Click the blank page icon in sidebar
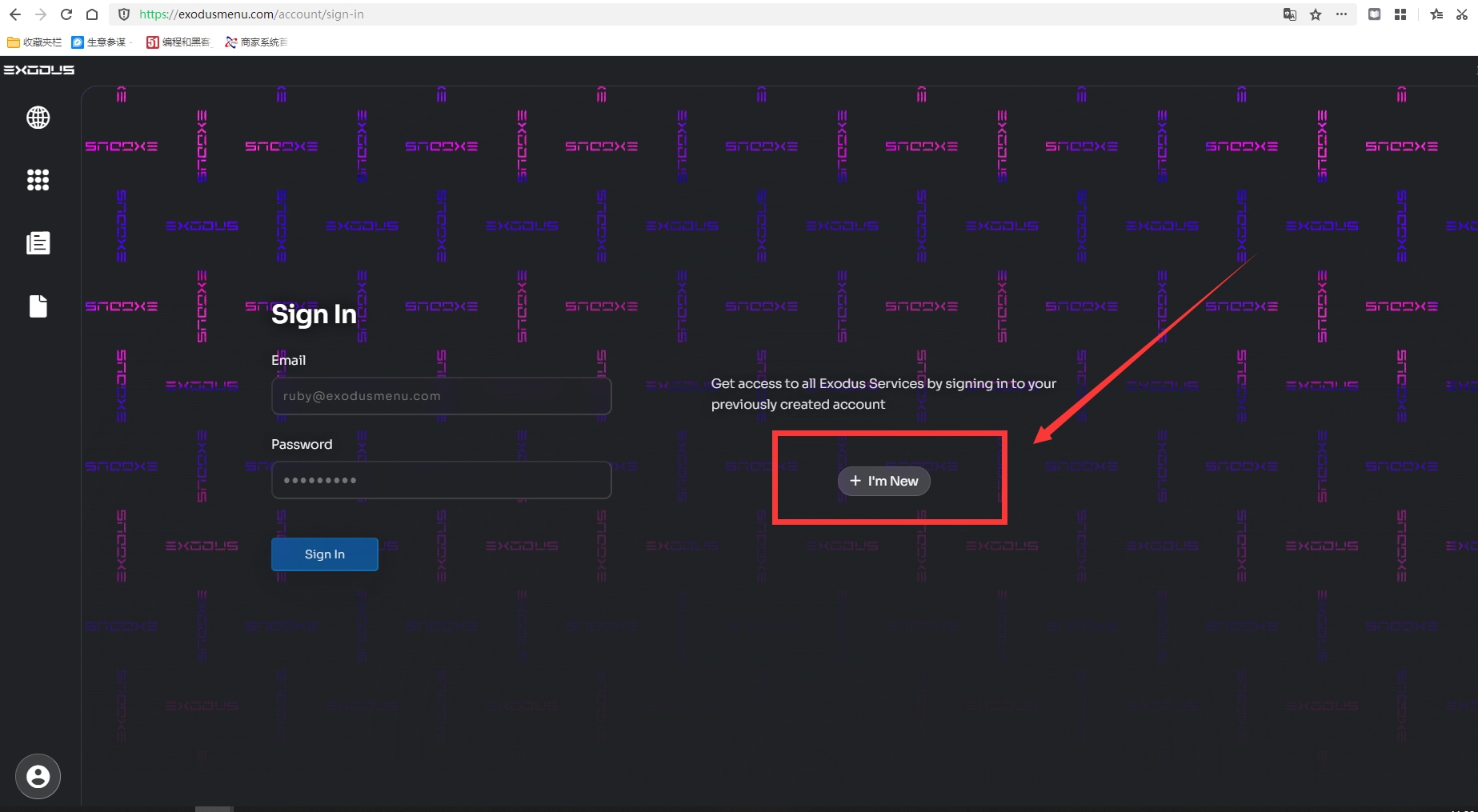1478x812 pixels. click(38, 306)
